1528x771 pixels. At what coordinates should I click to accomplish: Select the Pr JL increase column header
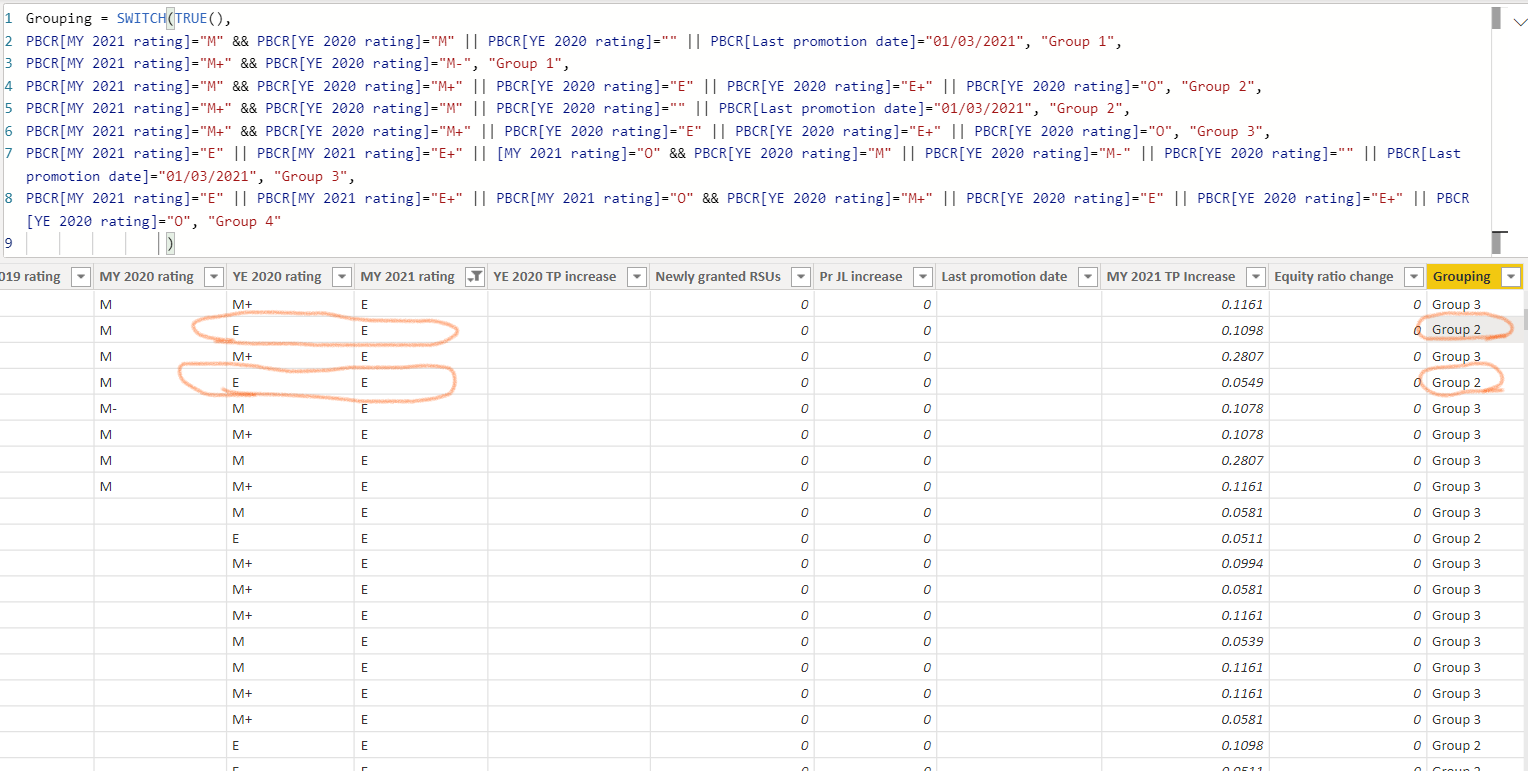pyautogui.click(x=860, y=277)
